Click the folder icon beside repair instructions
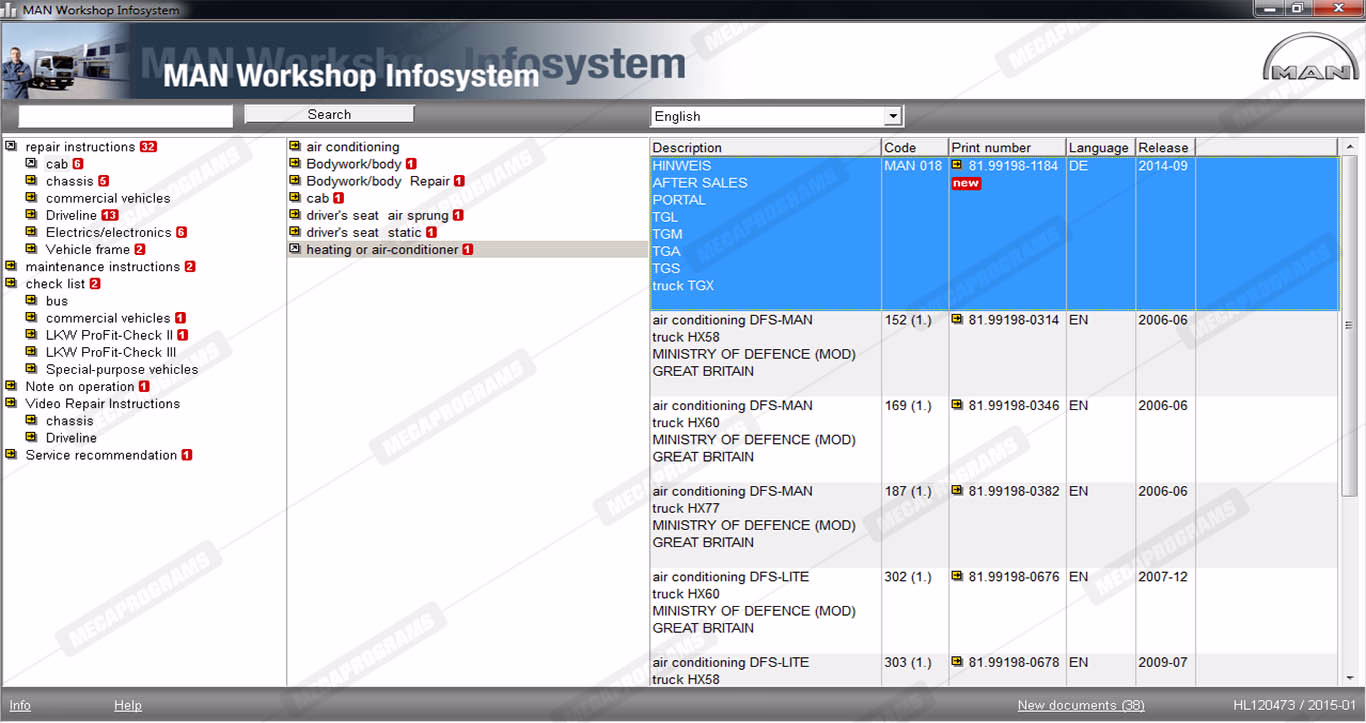The image size is (1366, 723). coord(11,146)
